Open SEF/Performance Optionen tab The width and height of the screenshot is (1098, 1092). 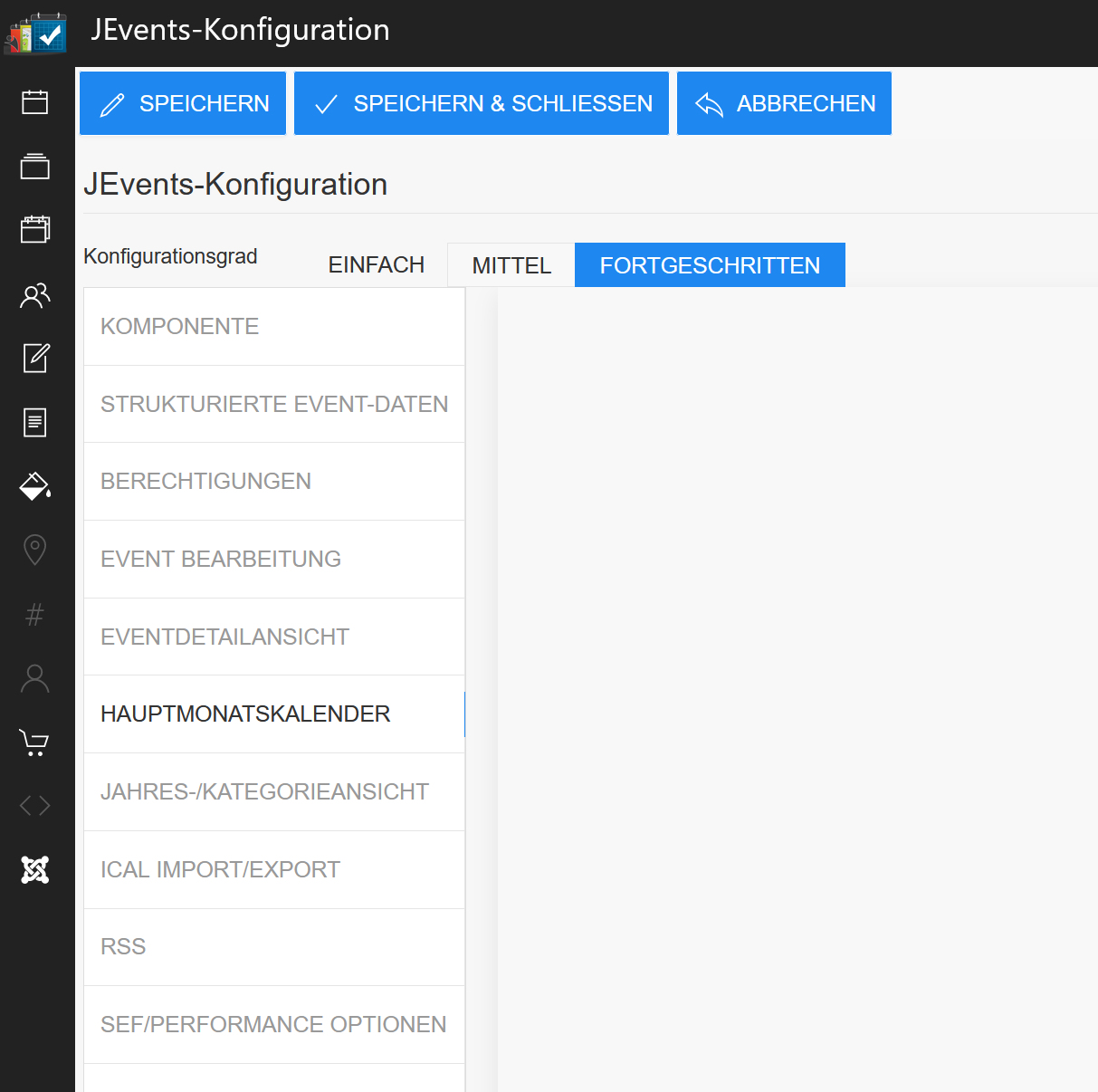(x=274, y=1025)
